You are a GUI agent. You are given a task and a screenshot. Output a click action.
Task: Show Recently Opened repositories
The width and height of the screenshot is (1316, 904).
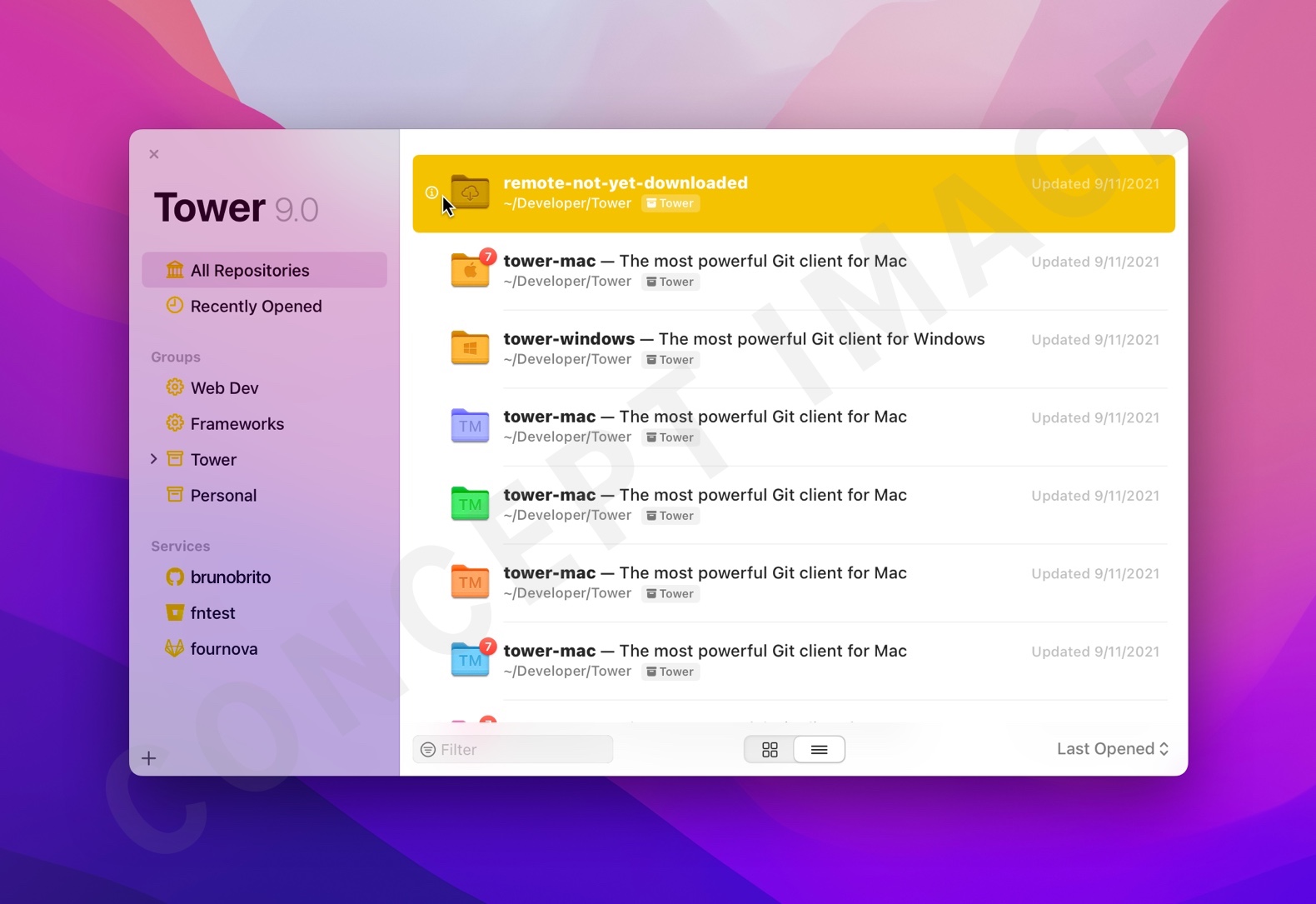pos(256,307)
